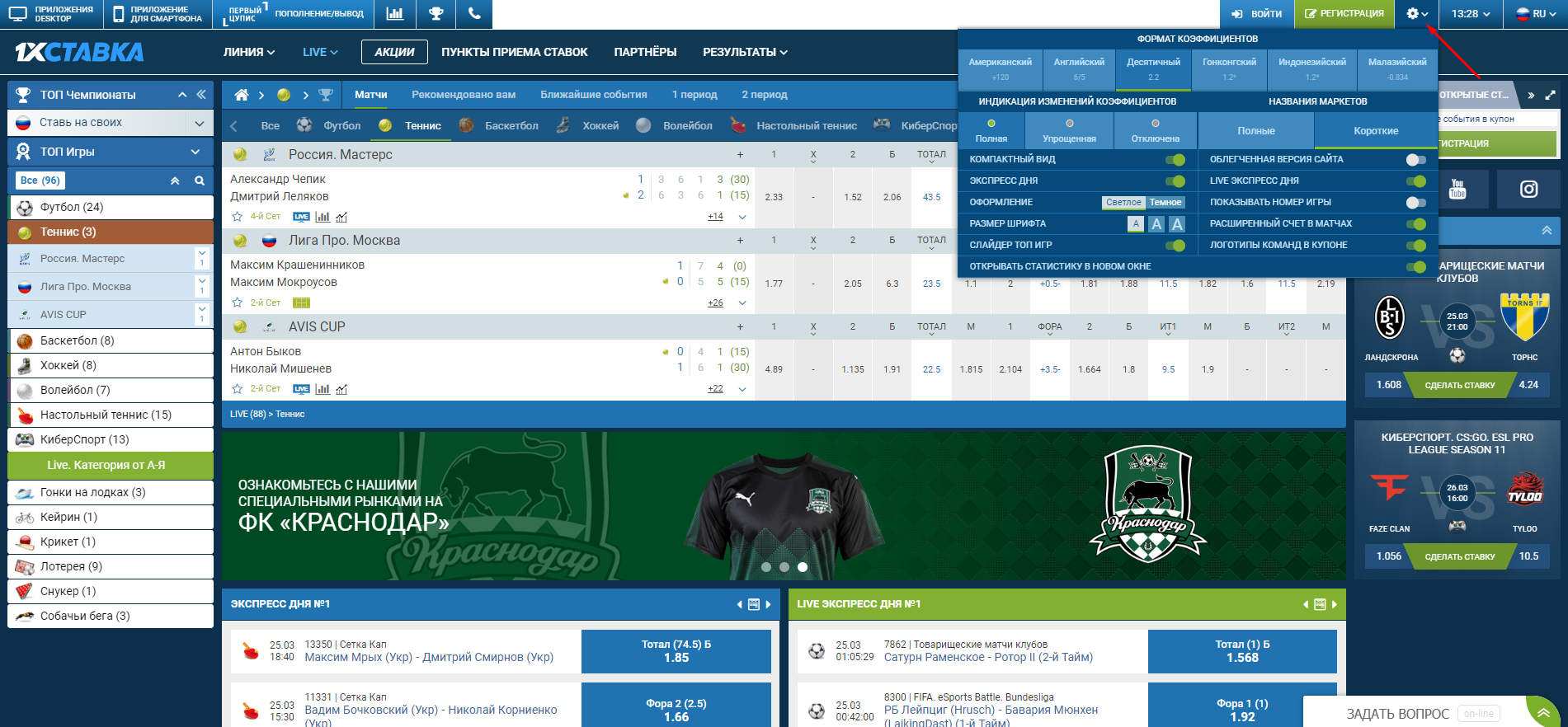The height and width of the screenshot is (727, 1568).
Task: Open the phone callback icon in top bar
Action: (473, 14)
